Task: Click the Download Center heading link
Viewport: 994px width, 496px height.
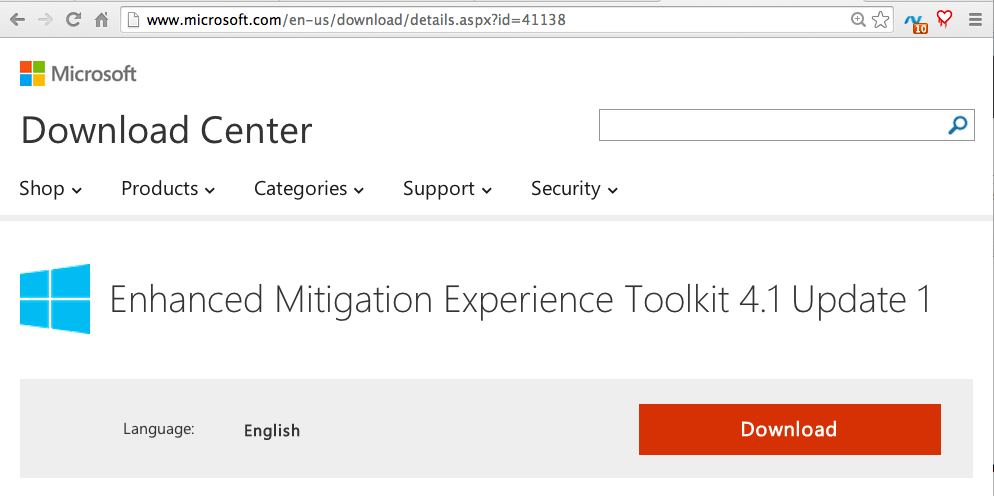Action: click(166, 130)
